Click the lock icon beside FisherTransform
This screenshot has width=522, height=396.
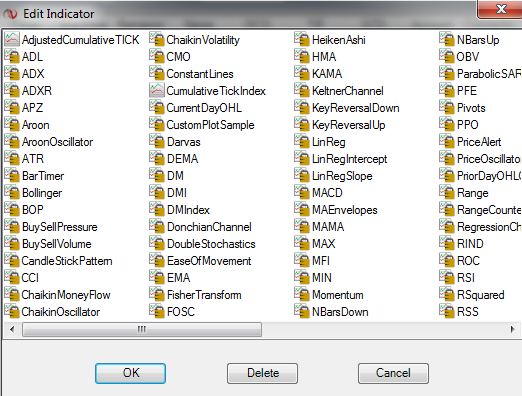pyautogui.click(x=157, y=294)
